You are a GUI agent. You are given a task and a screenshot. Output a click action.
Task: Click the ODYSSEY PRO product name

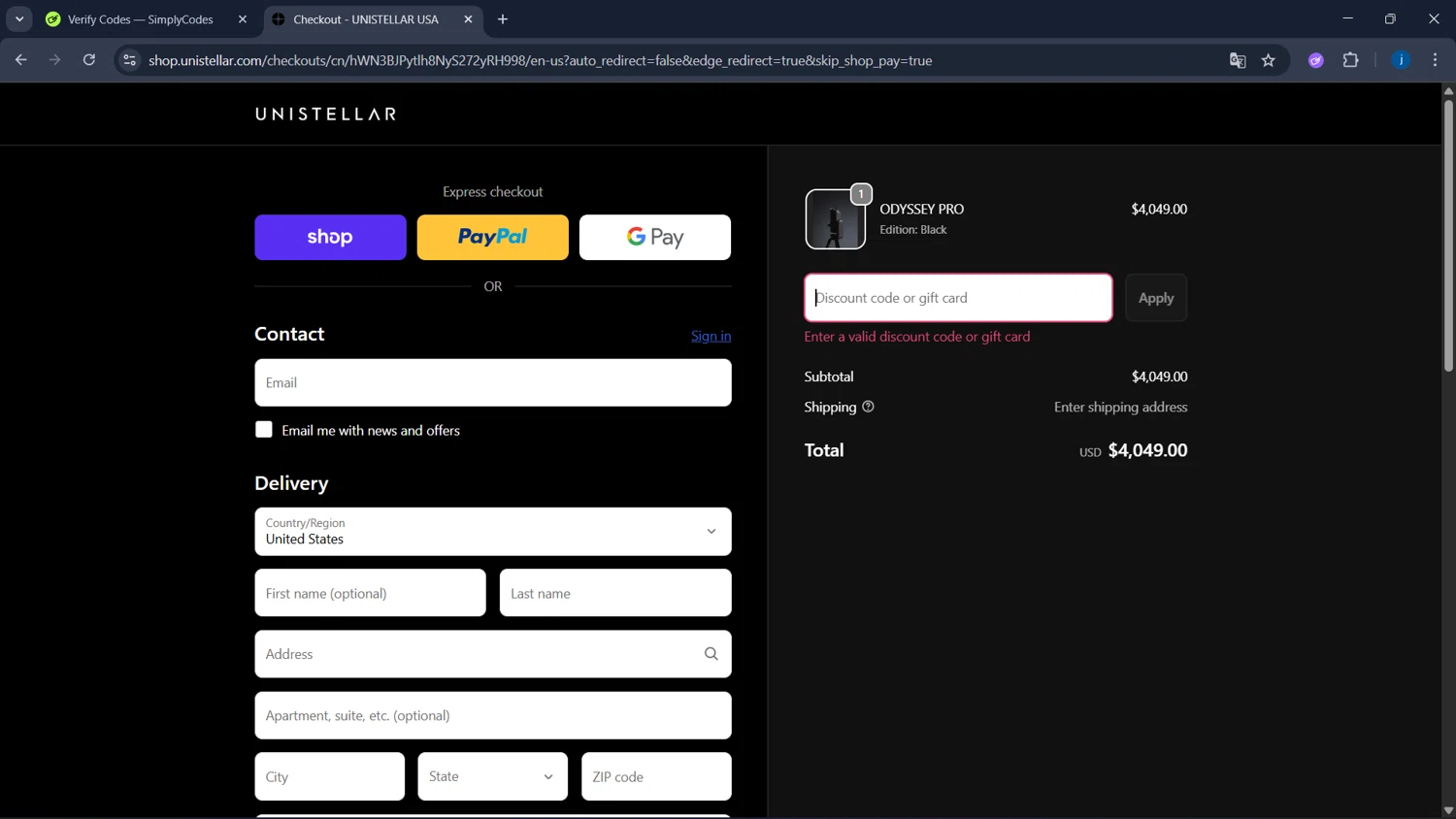coord(922,209)
